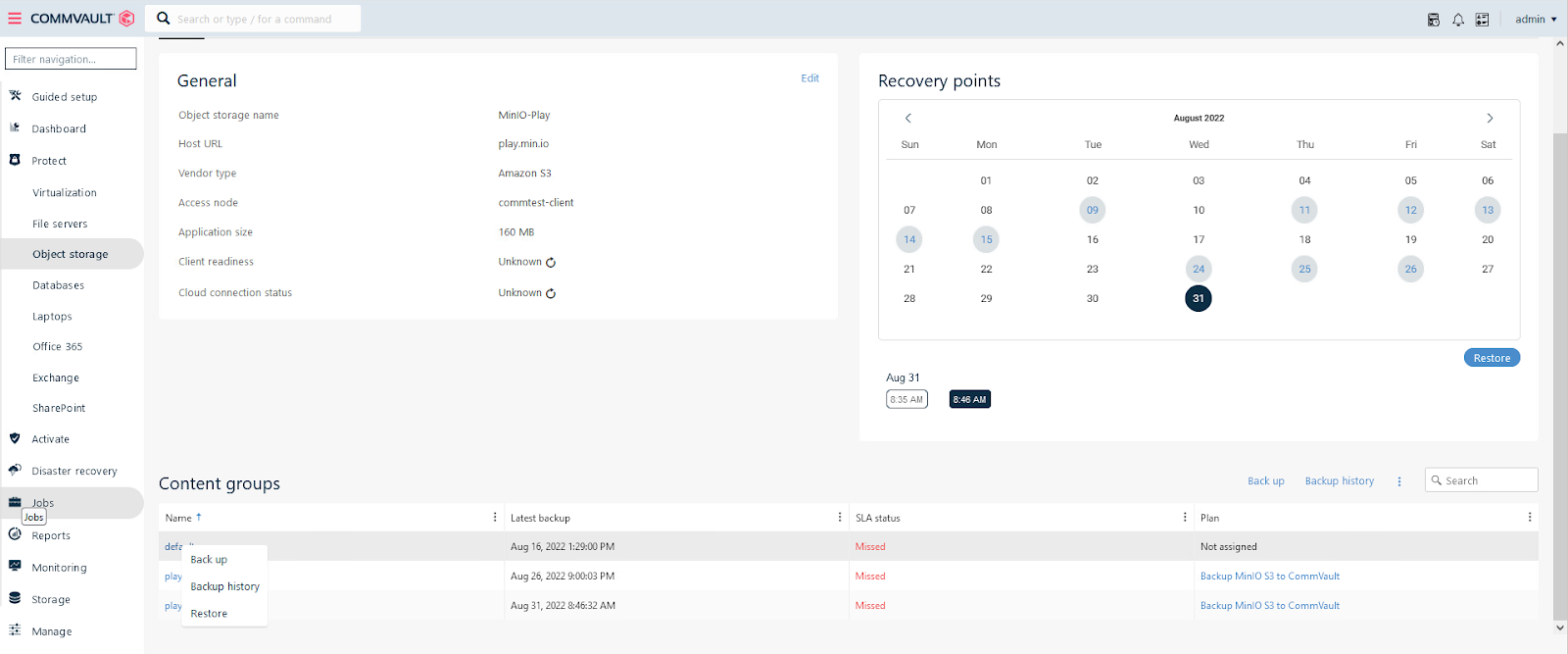Refresh the Client readiness status
Screen dimensions: 1568x654
(x=551, y=263)
